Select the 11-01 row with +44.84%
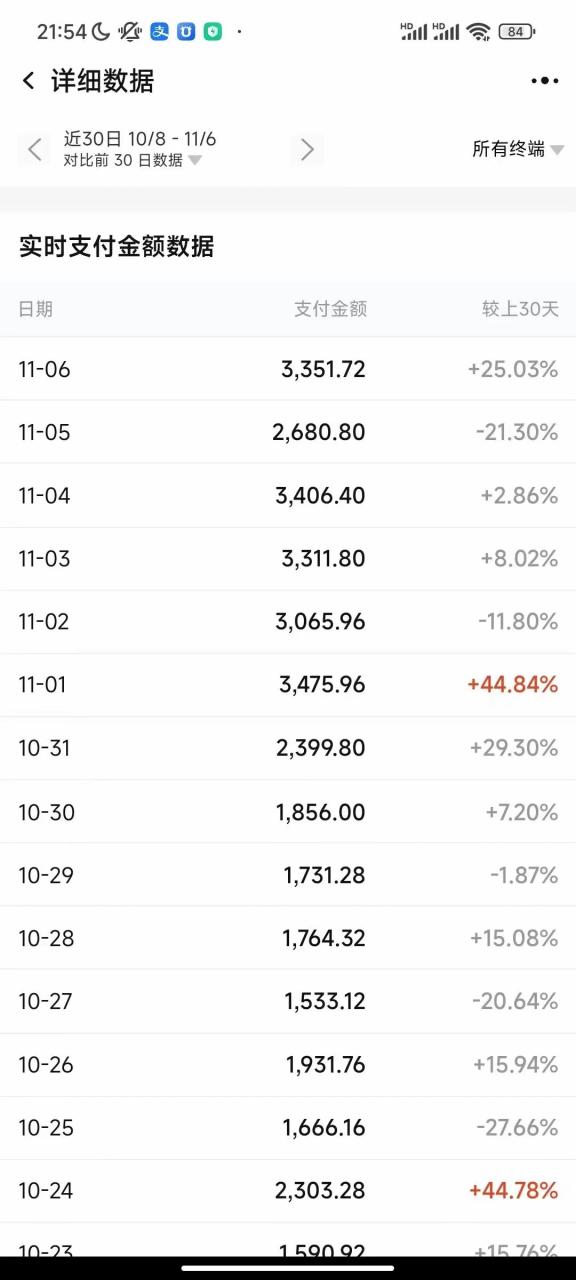576x1280 pixels. coord(288,685)
